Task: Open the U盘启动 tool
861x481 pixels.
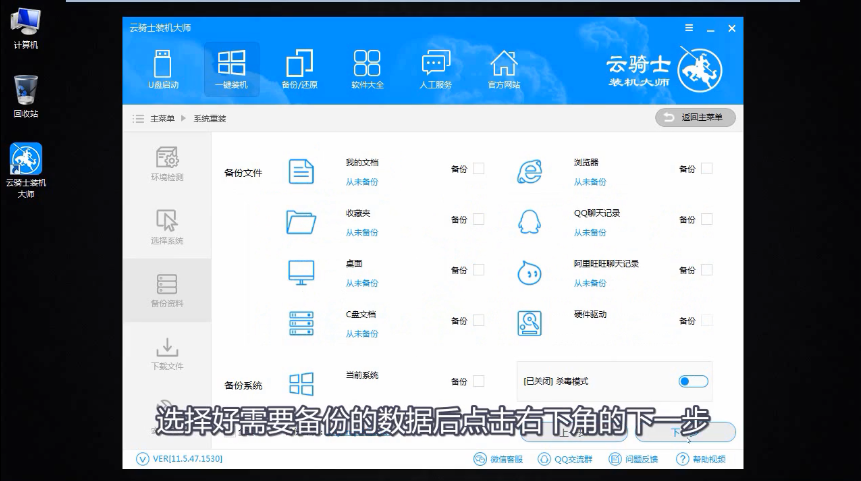Action: [x=163, y=70]
